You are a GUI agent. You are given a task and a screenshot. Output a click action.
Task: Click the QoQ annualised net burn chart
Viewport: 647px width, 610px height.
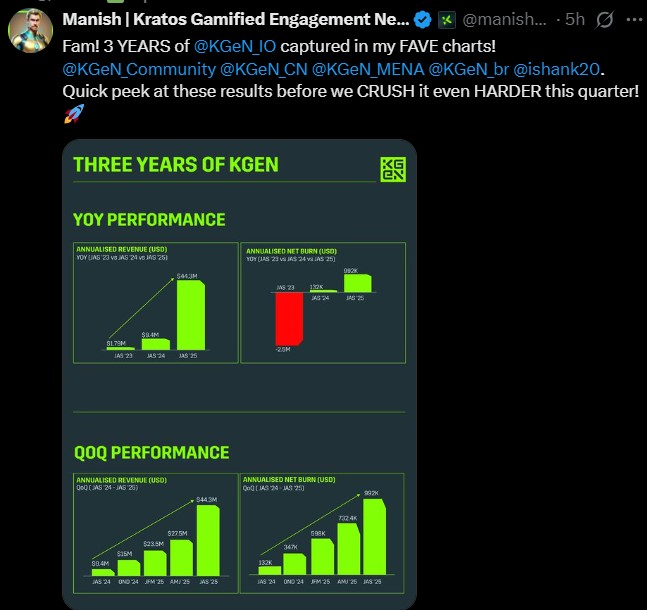coord(323,531)
